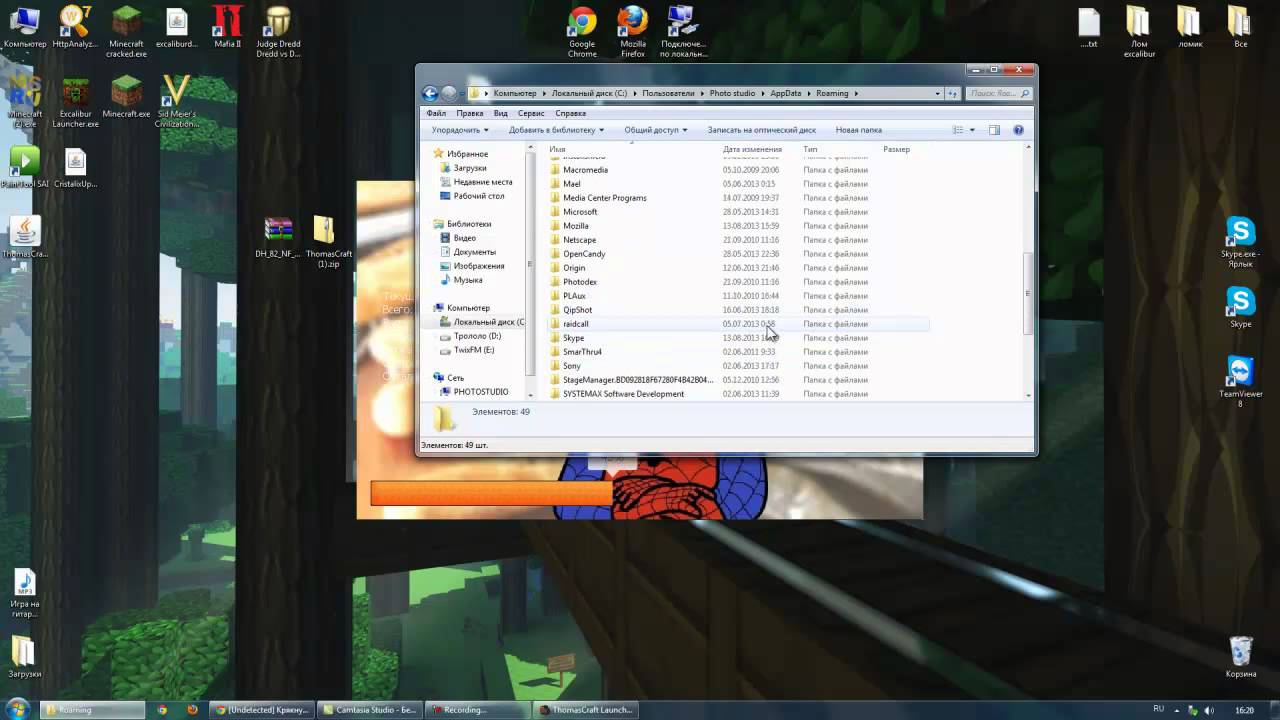Select the Judge Dredd desktop icon
This screenshot has width=1280, height=720.
[x=278, y=32]
